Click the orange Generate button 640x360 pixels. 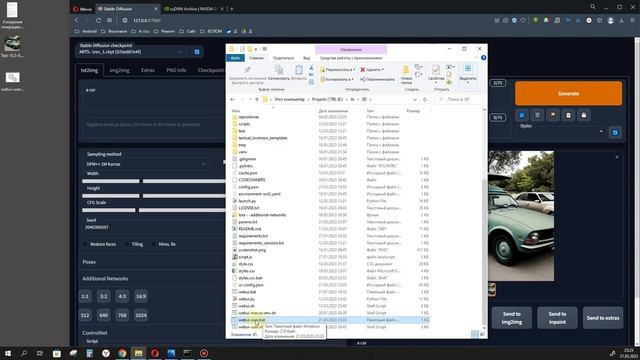tap(568, 93)
